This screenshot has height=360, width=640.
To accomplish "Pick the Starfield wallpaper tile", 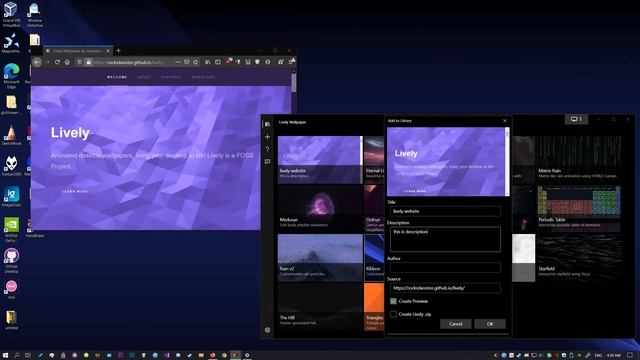I will [579, 258].
